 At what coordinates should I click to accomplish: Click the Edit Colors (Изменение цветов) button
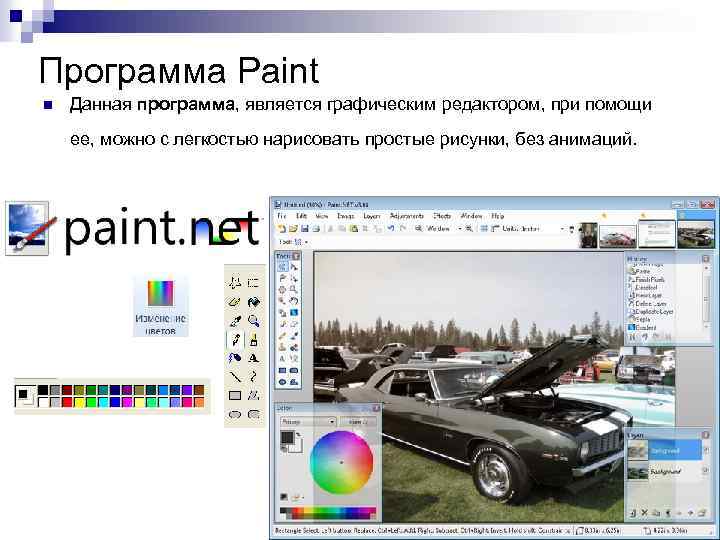(x=160, y=306)
